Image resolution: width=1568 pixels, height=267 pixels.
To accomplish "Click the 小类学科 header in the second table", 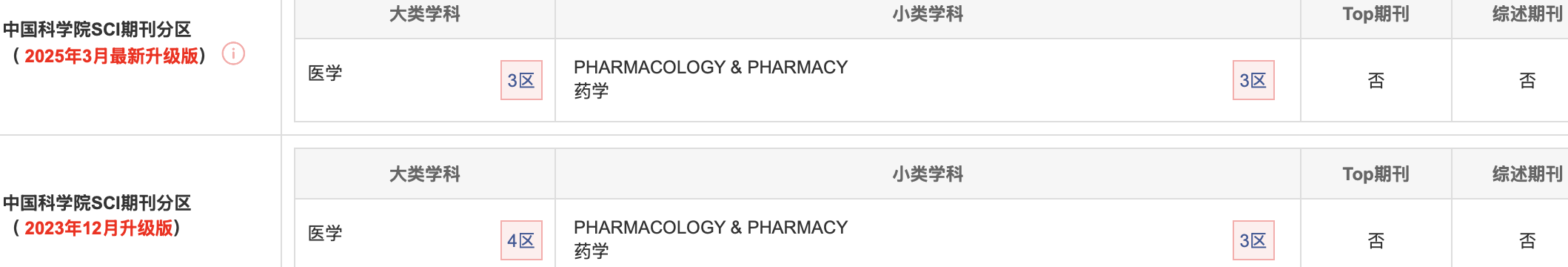I will point(928,174).
